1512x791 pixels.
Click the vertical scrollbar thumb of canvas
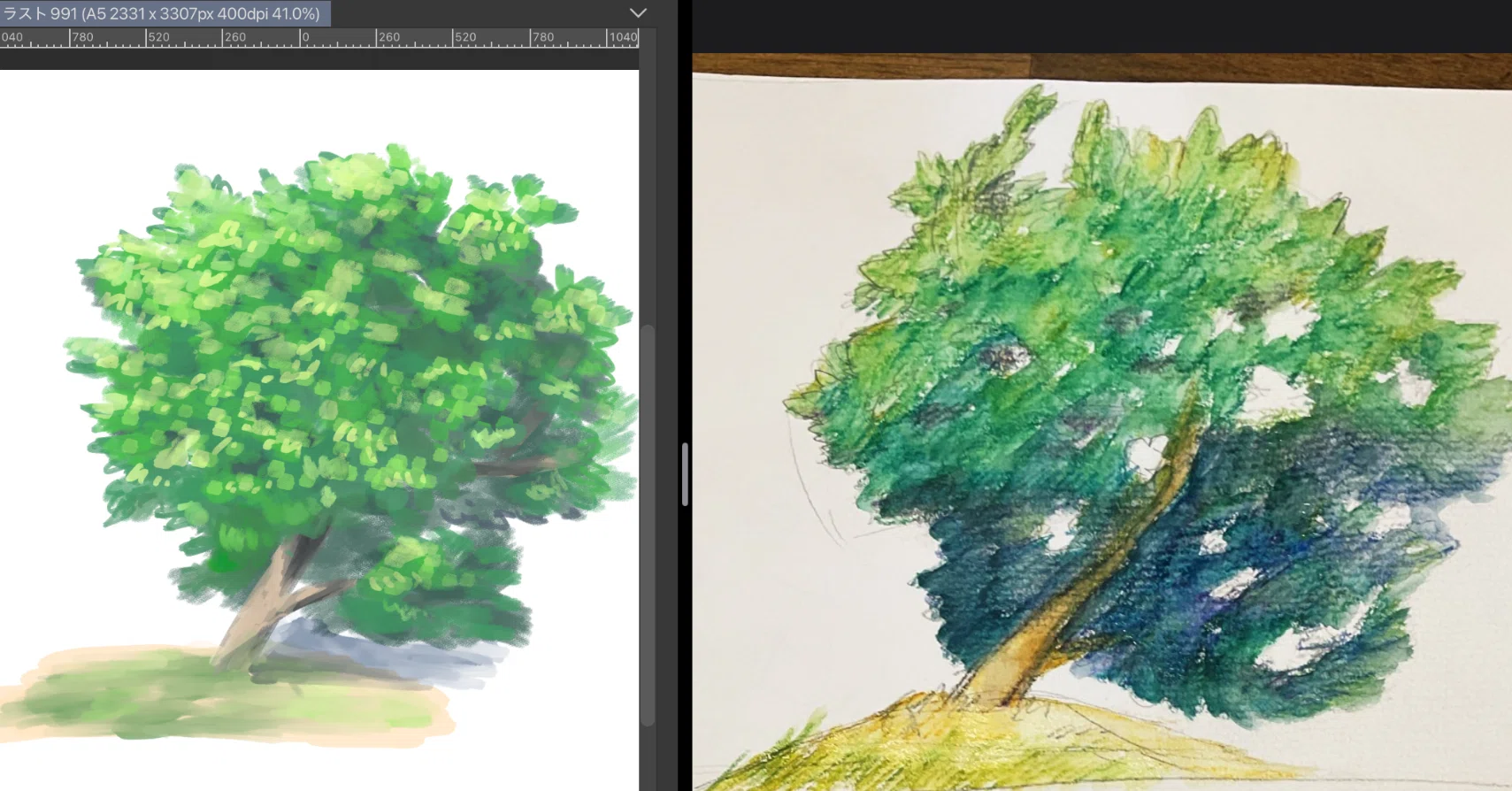pyautogui.click(x=647, y=526)
